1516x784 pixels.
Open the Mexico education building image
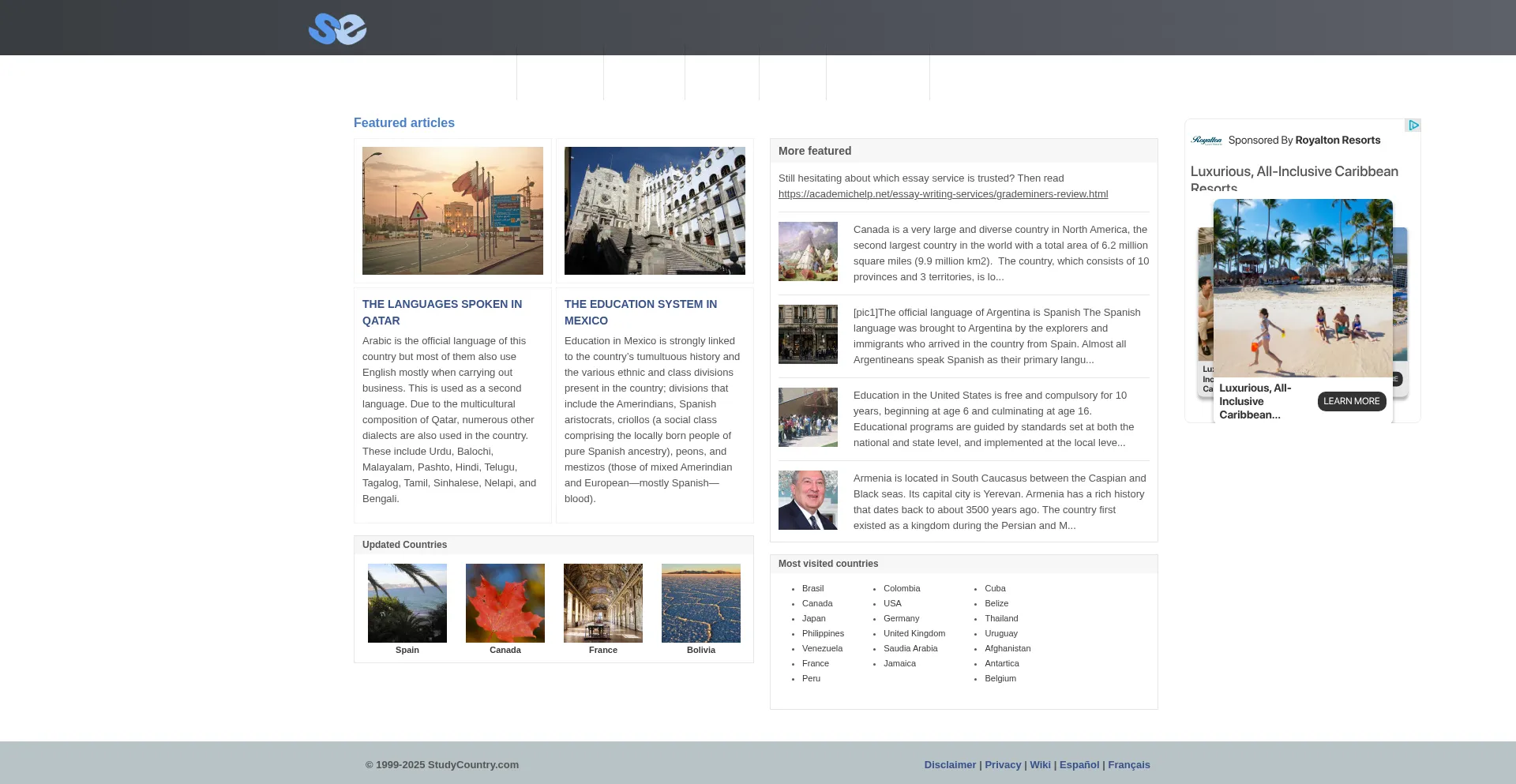[x=655, y=211]
